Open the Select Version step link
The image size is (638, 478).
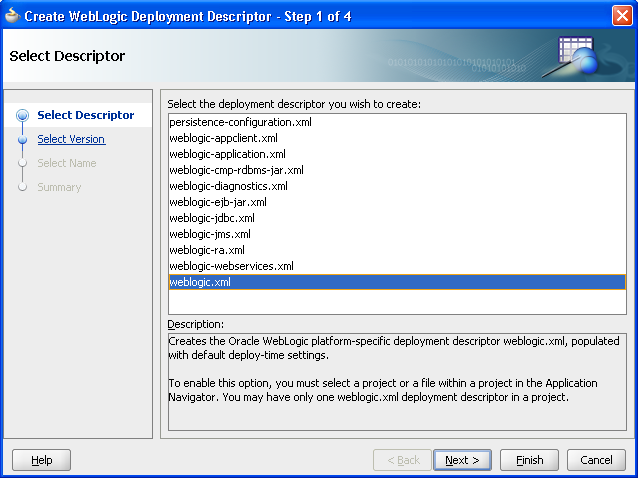(x=71, y=140)
